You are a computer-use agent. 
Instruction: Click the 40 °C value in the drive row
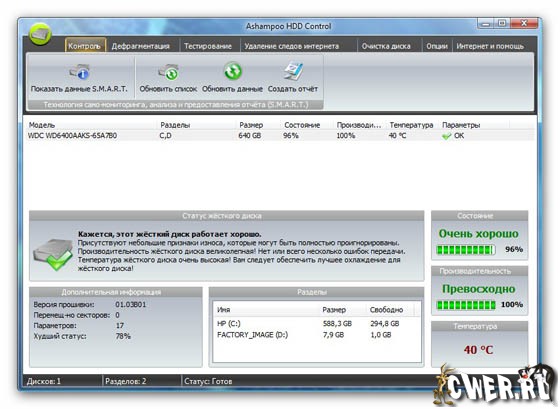[x=398, y=136]
